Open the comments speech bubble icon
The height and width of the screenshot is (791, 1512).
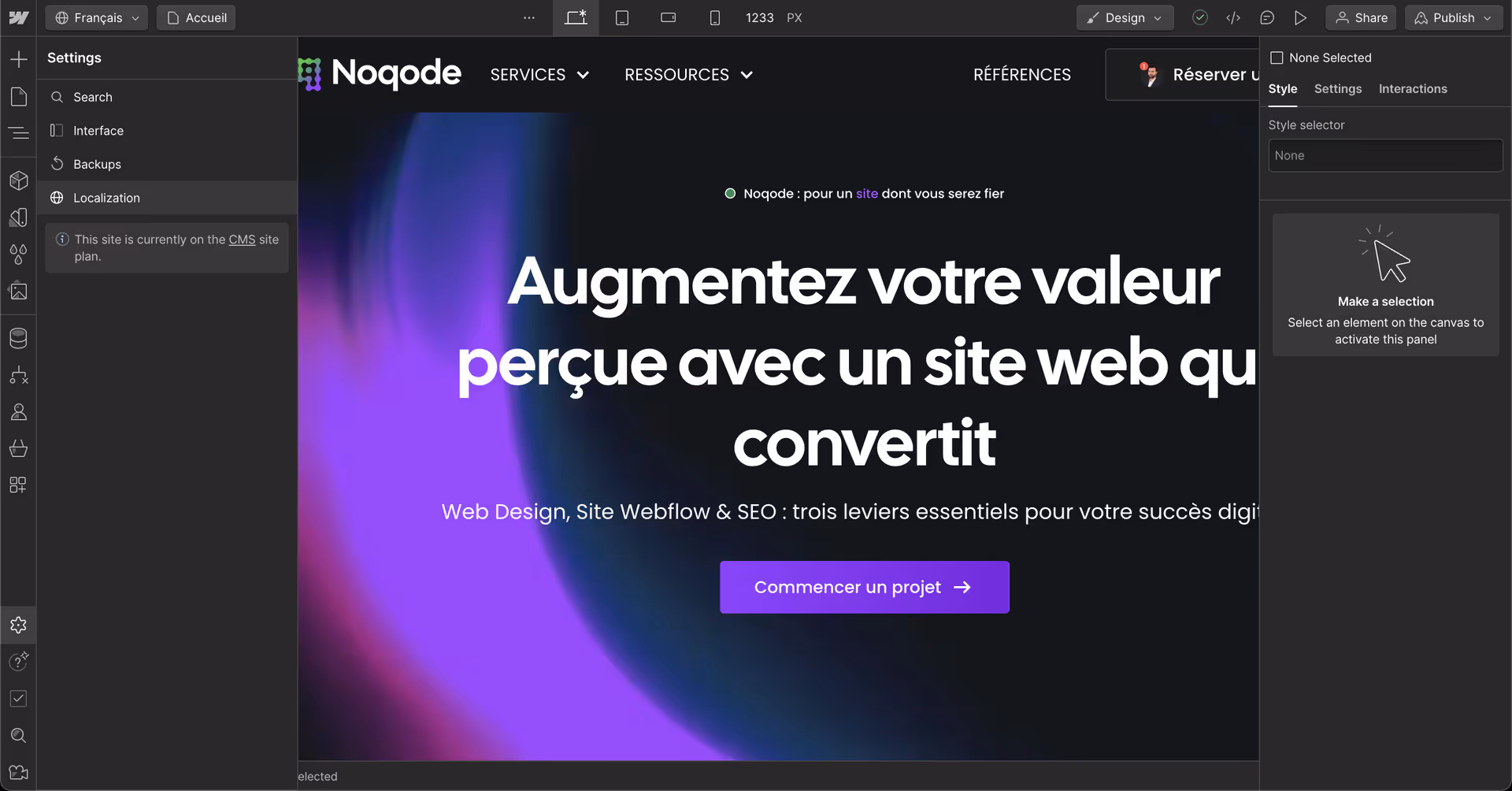[x=1266, y=17]
